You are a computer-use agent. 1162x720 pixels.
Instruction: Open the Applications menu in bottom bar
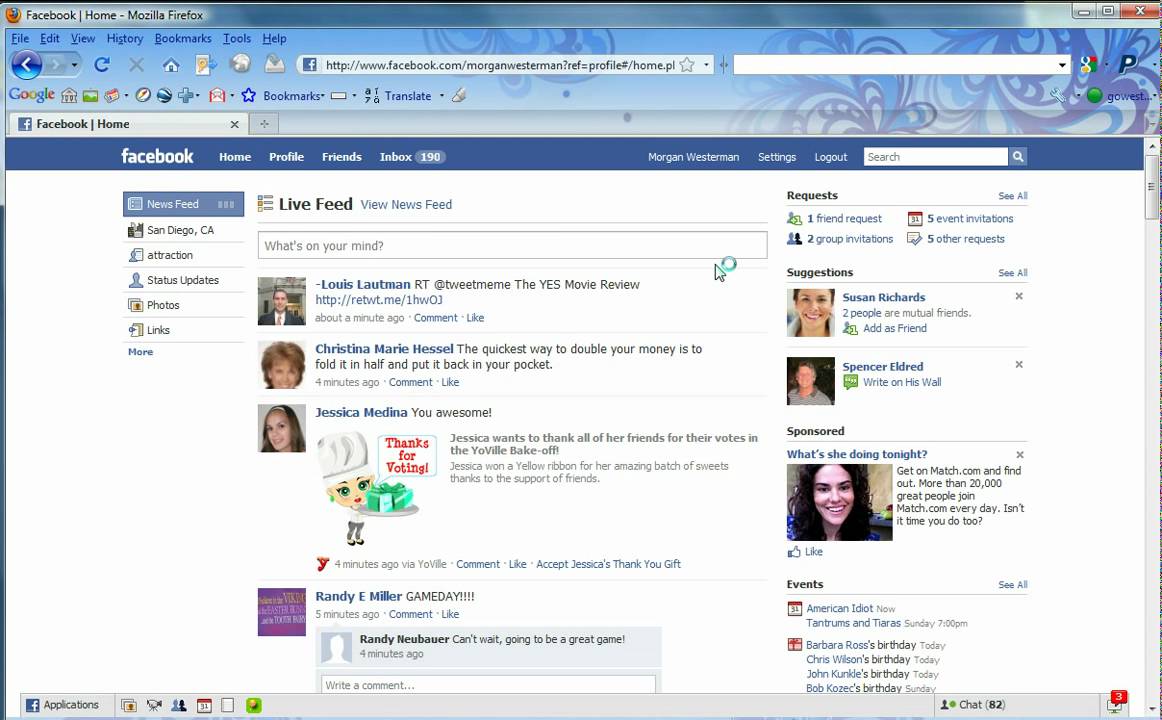click(x=62, y=705)
